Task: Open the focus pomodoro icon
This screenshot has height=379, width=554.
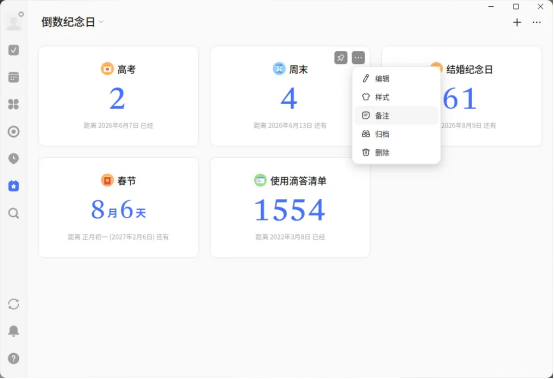Action: pos(14,132)
